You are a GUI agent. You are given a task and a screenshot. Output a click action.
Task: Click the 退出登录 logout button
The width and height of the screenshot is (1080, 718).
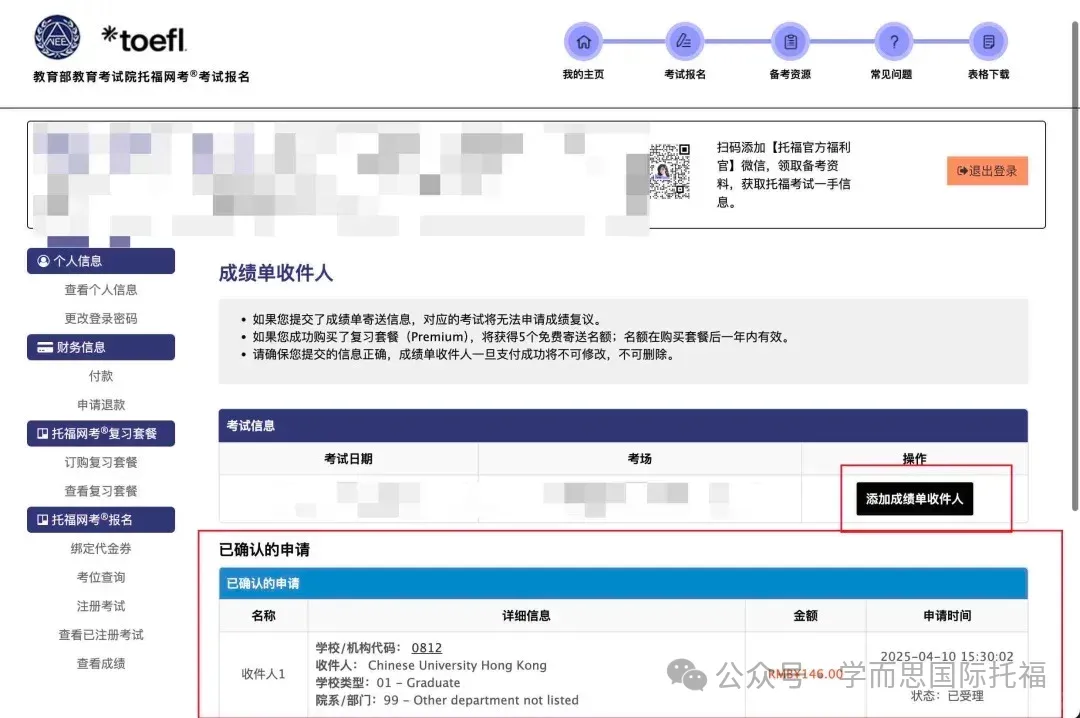pyautogui.click(x=987, y=170)
